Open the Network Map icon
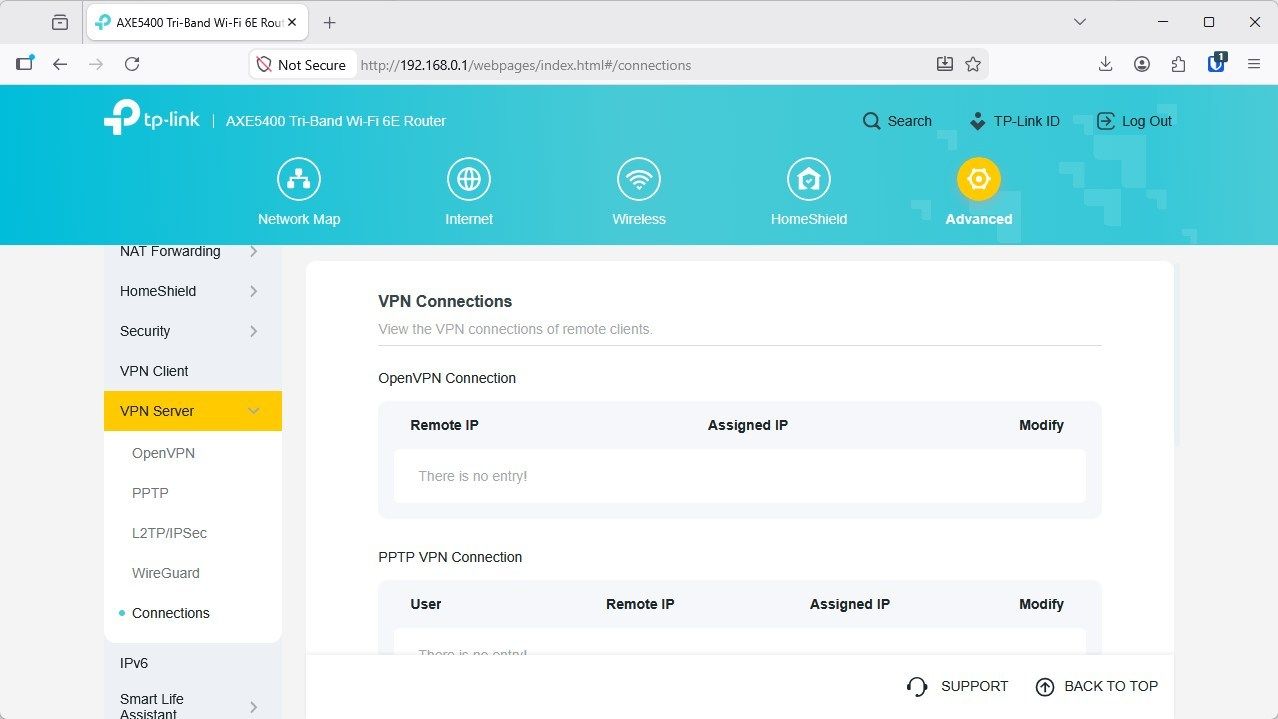Image resolution: width=1278 pixels, height=719 pixels. (x=298, y=179)
